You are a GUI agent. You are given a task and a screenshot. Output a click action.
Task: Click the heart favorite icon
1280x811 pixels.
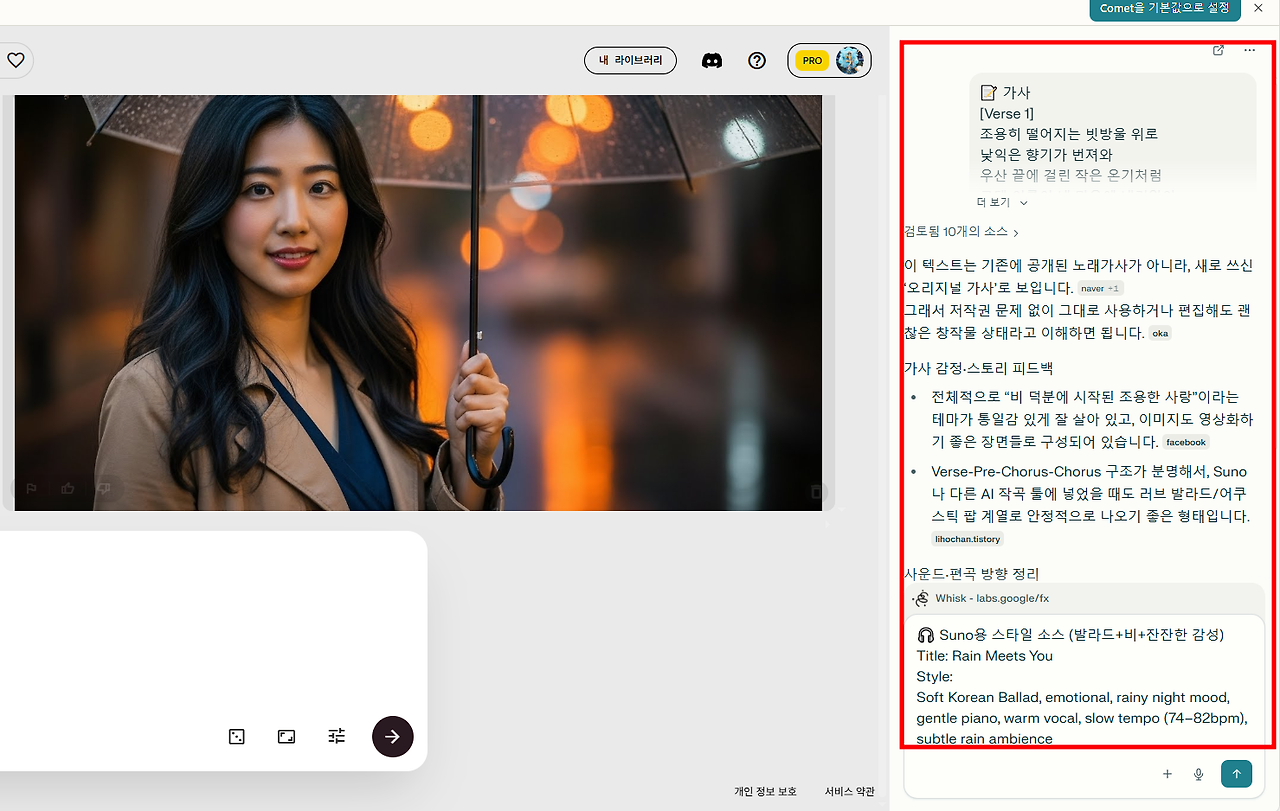tap(16, 60)
